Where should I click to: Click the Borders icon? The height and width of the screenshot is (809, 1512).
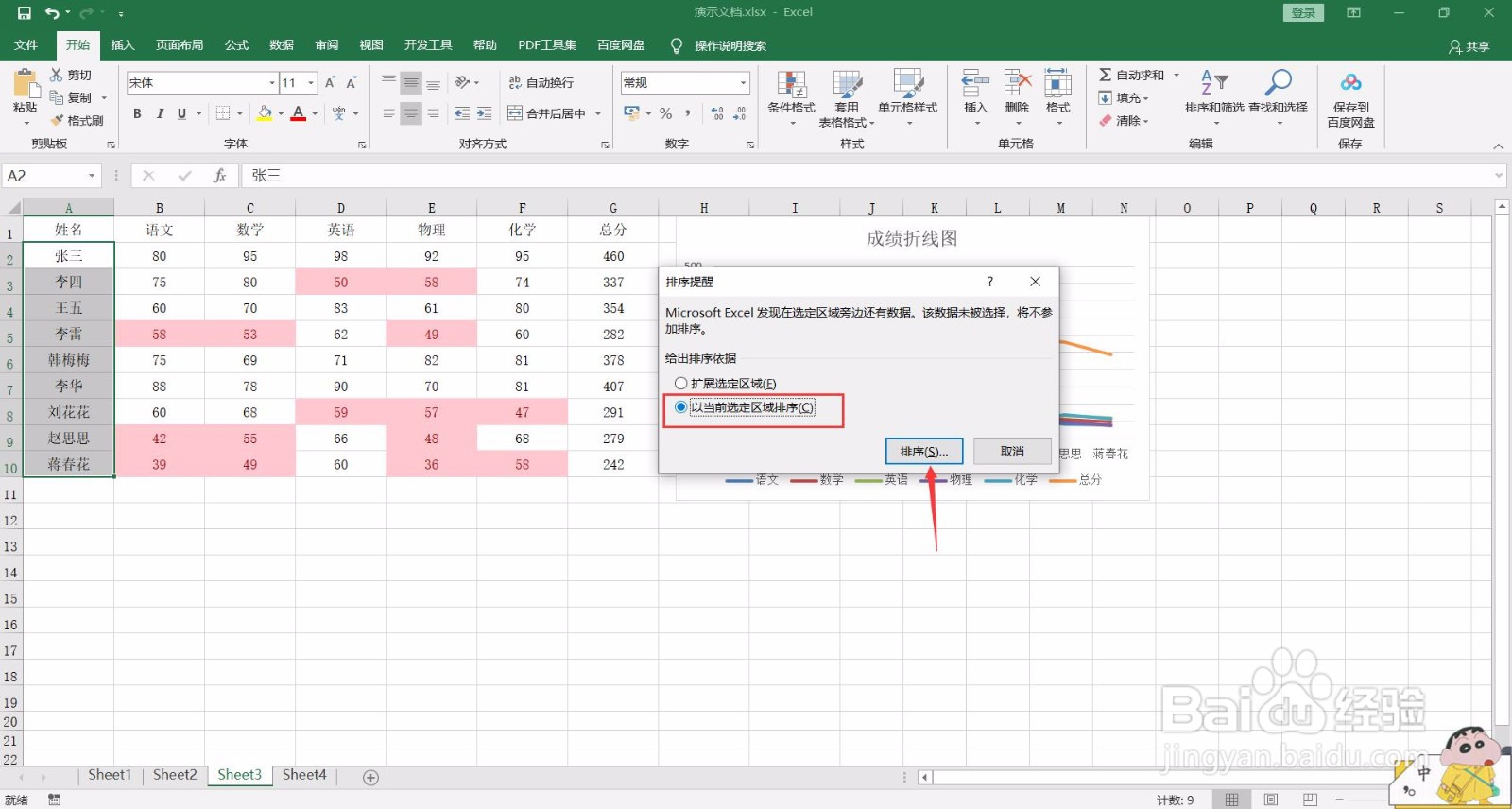(x=223, y=113)
